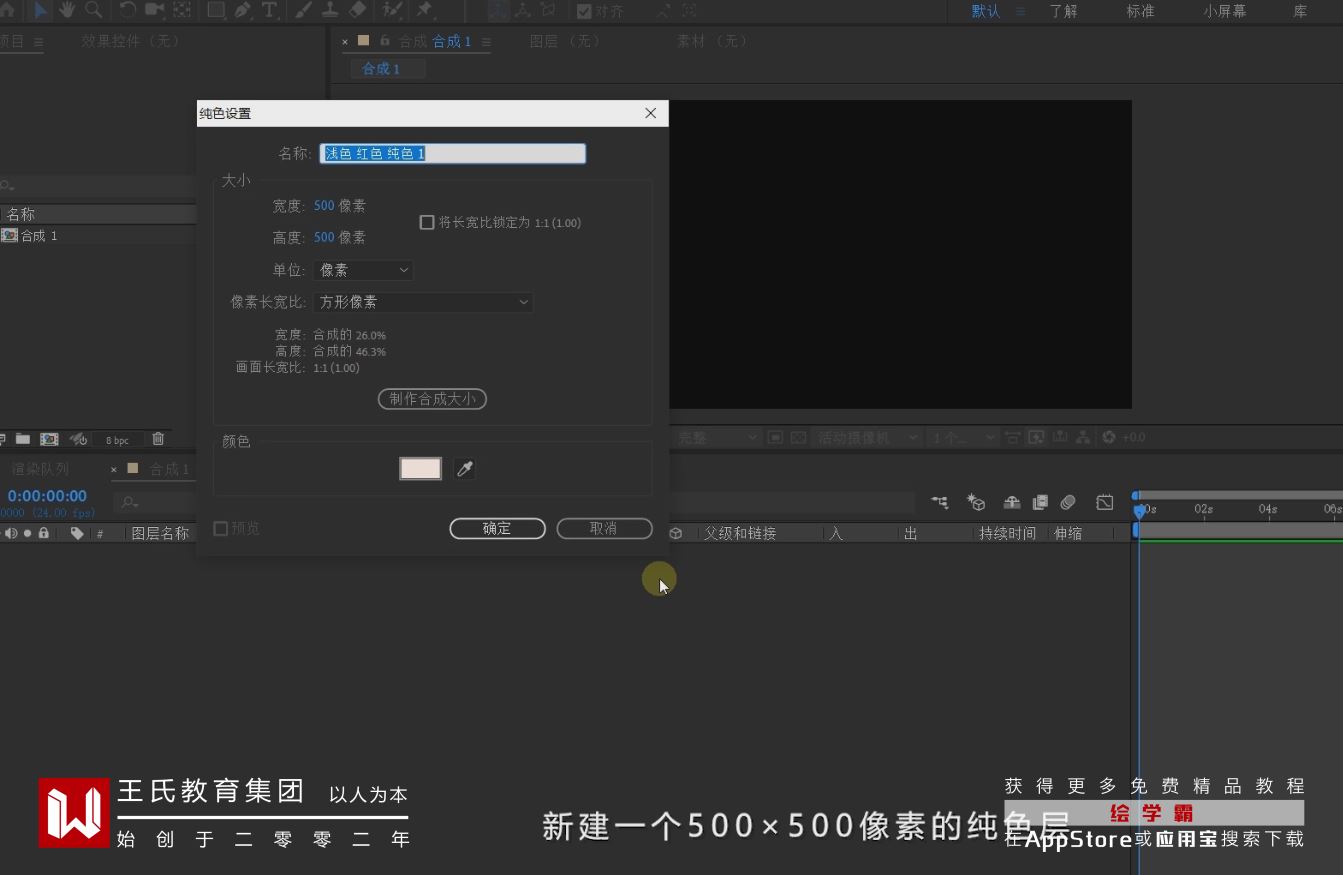Open the 像素长宽比 pixel aspect dropdown

[423, 302]
